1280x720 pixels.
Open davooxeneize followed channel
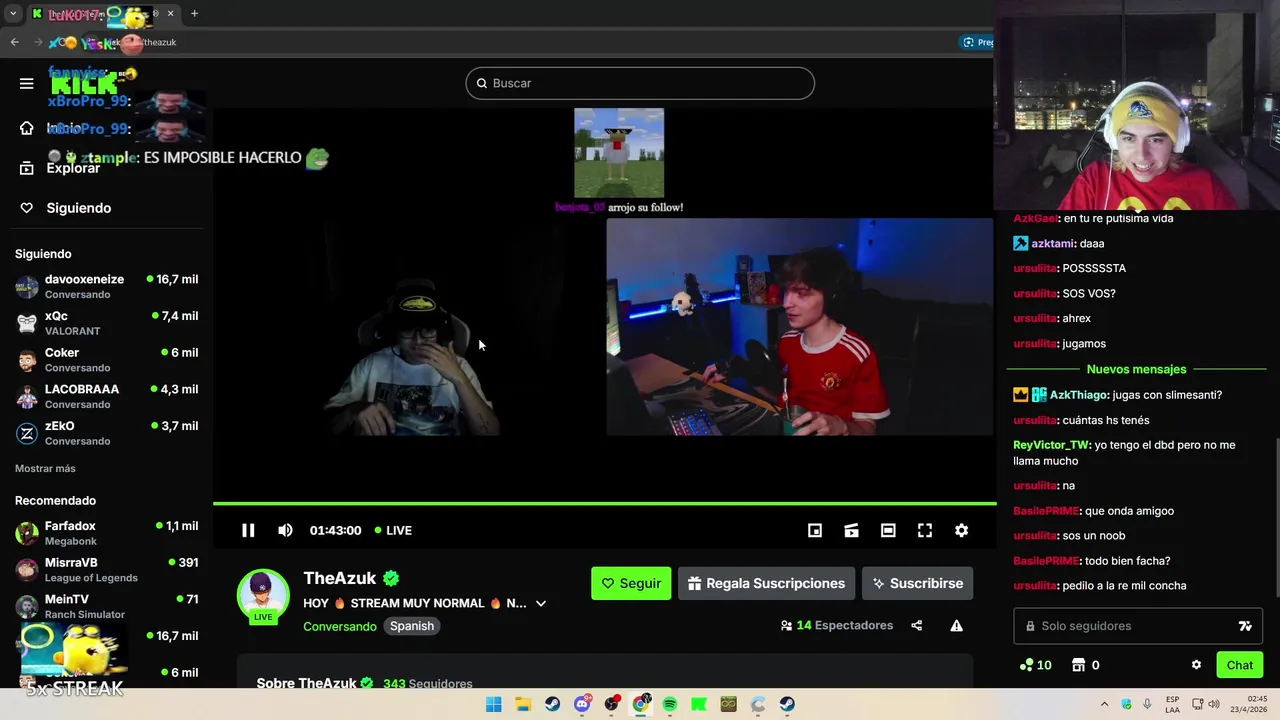pos(106,287)
